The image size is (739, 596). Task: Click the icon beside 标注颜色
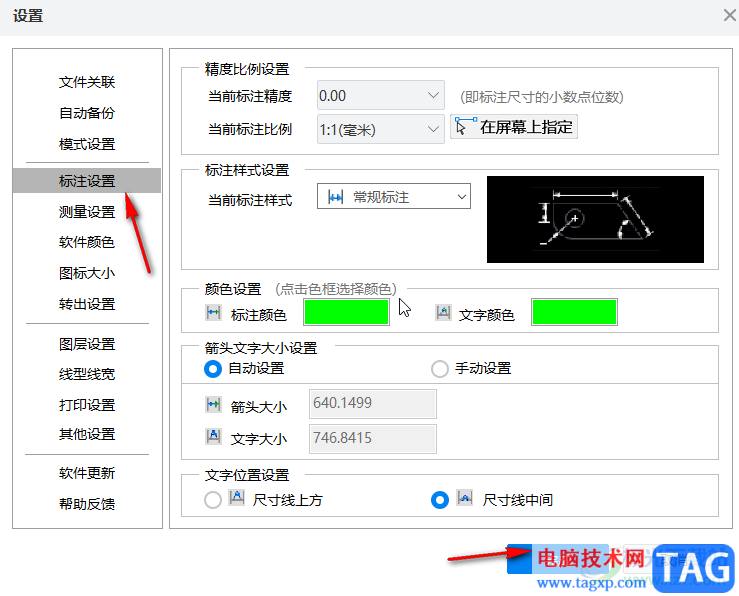click(213, 312)
